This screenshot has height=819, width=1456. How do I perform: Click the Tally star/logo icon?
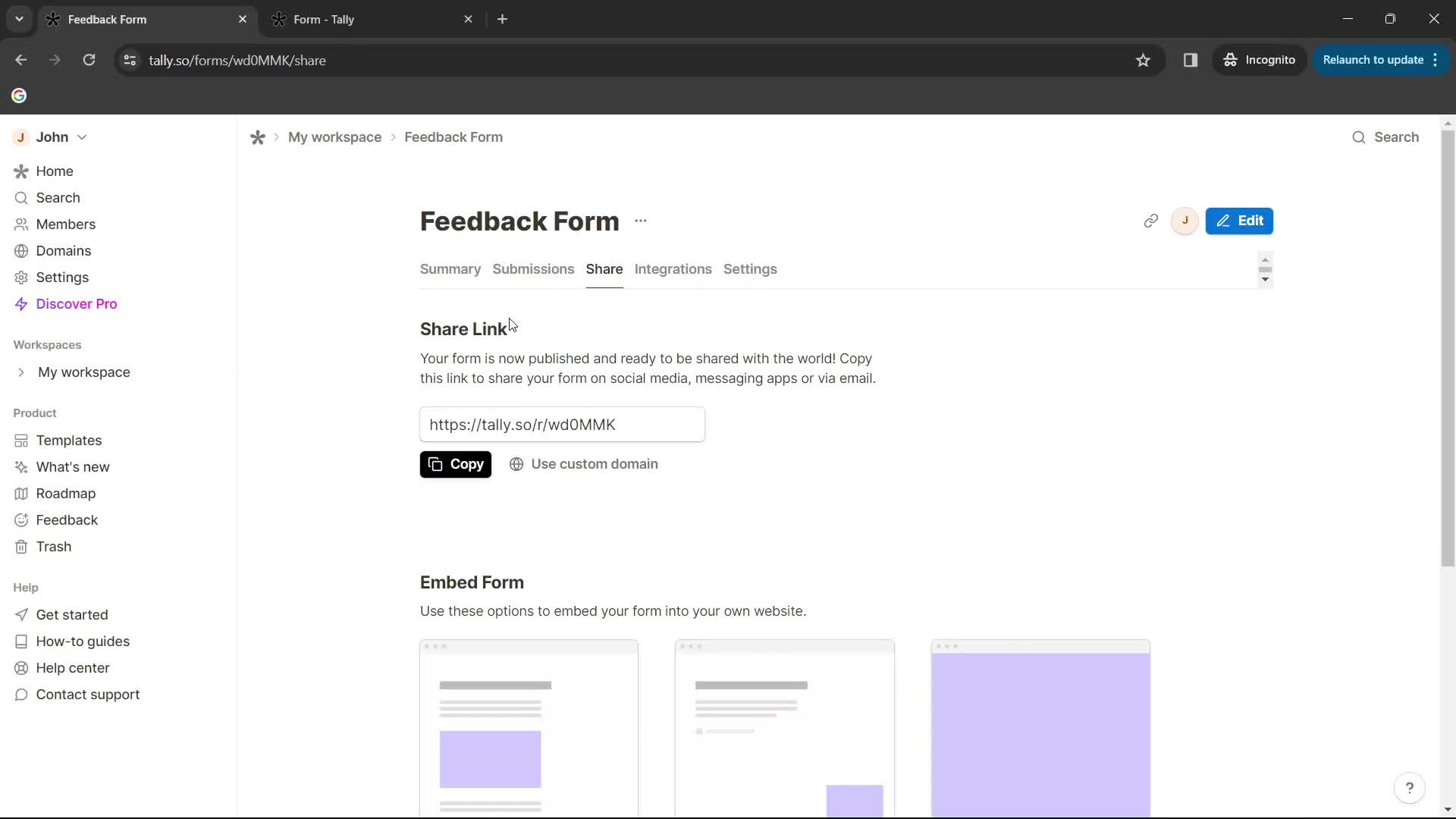(x=256, y=137)
